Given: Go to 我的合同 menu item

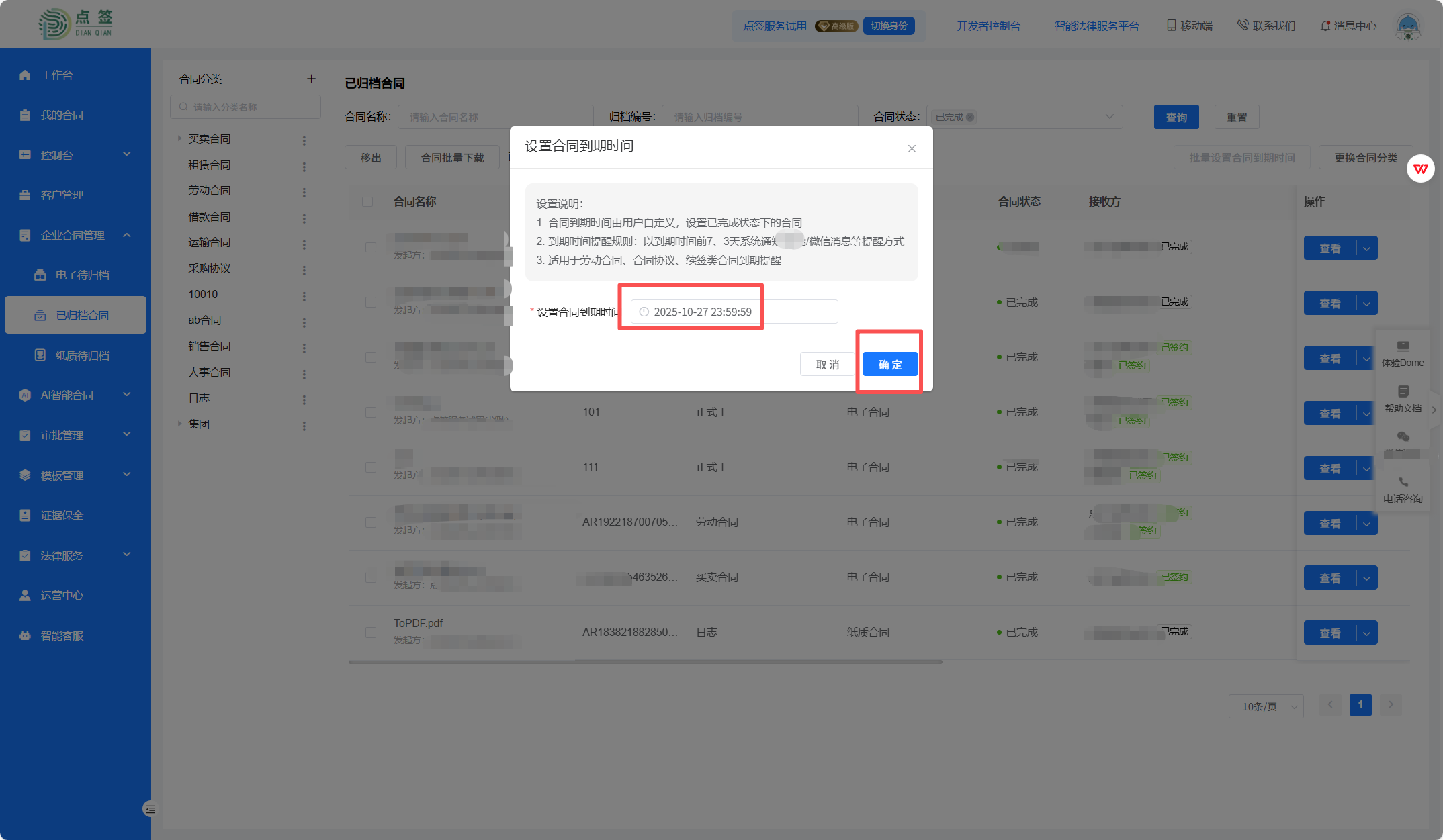Looking at the screenshot, I should (x=62, y=115).
